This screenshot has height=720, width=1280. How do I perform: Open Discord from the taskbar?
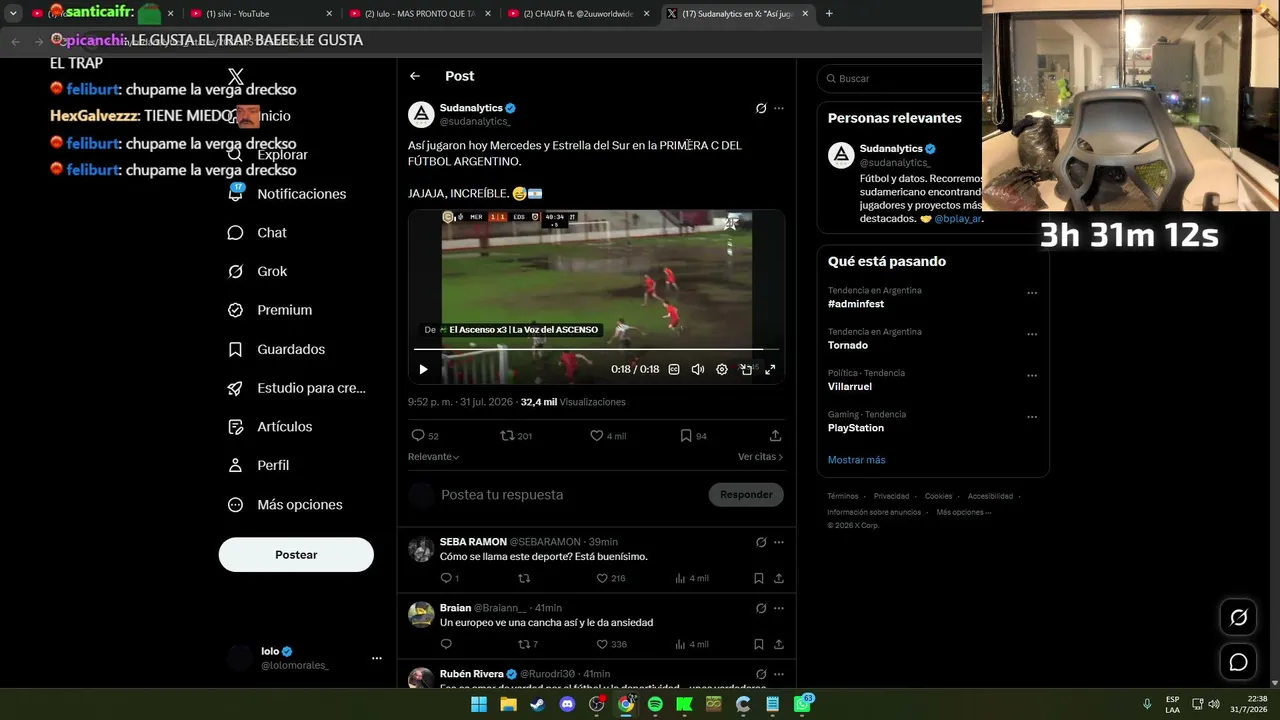[567, 704]
